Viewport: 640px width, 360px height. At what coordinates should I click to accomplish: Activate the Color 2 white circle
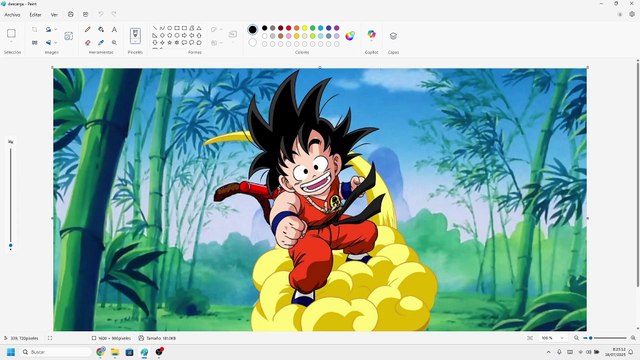[253, 42]
